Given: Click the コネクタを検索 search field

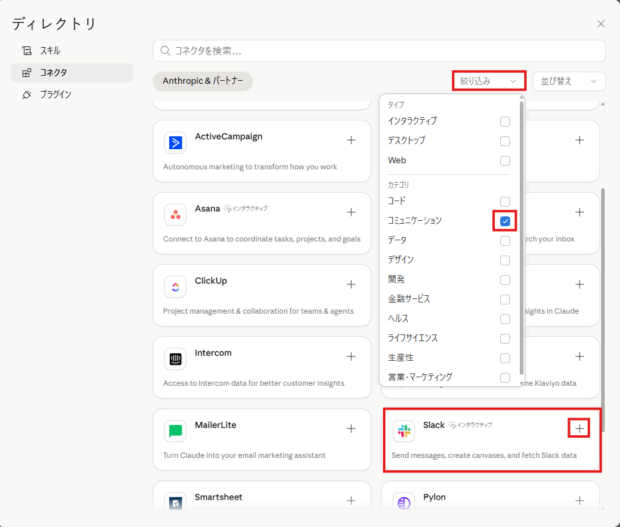Looking at the screenshot, I should (x=380, y=50).
